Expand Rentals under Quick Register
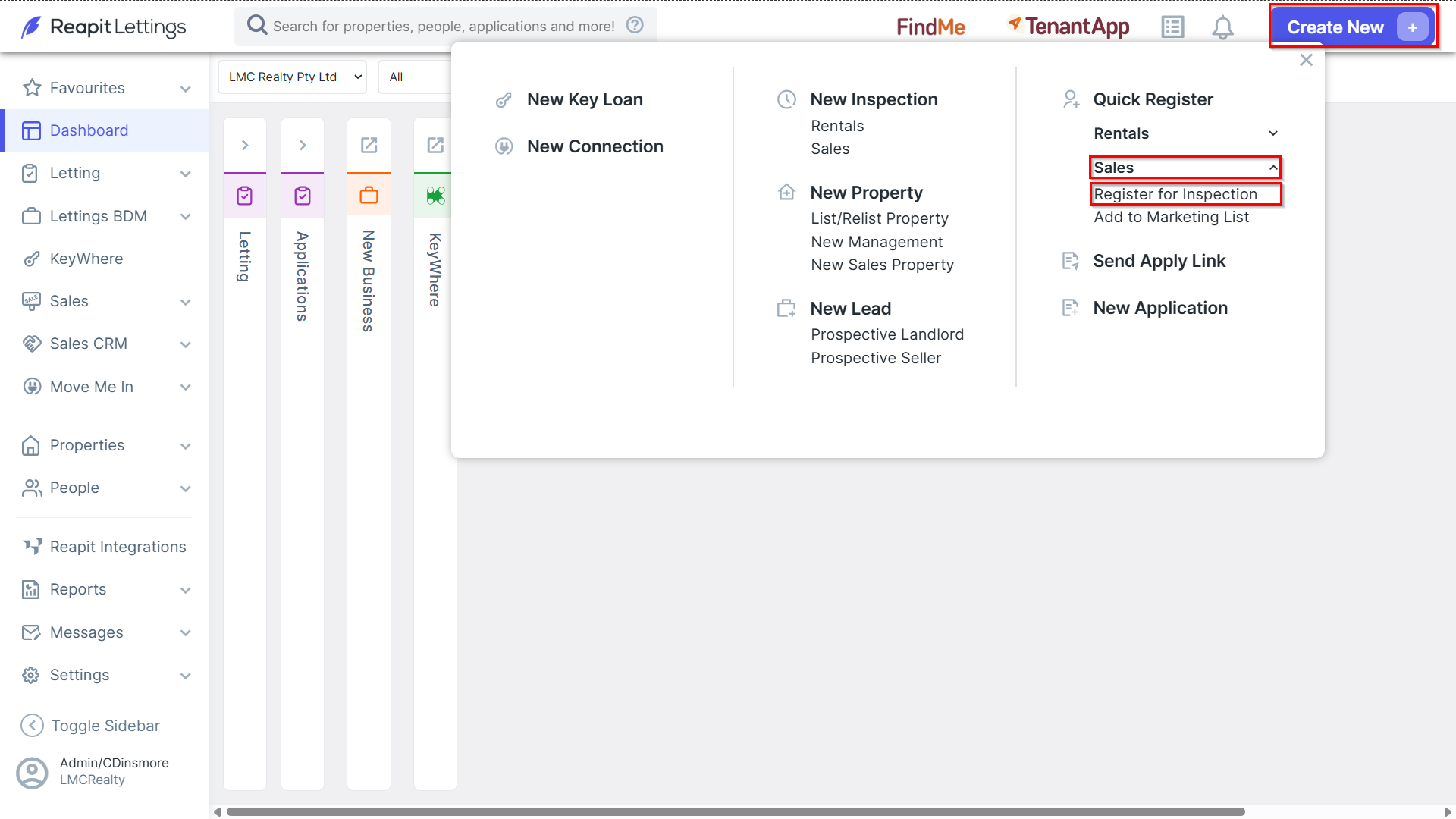Viewport: 1456px width, 819px height. 1186,133
